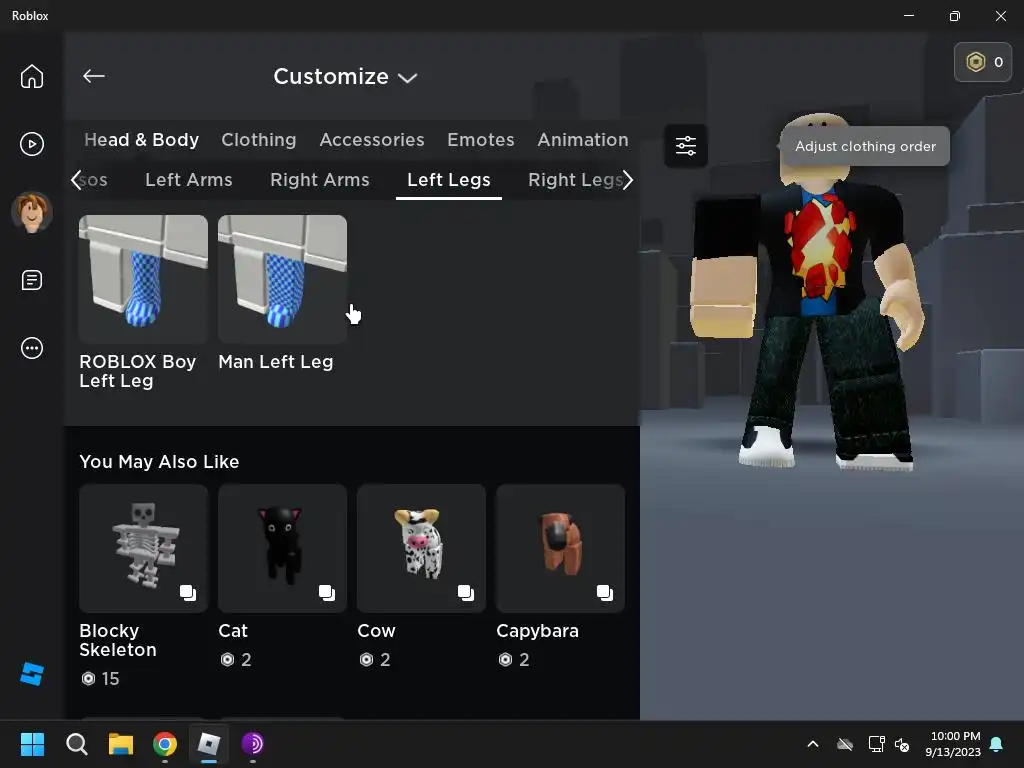Open the chat messages icon in sidebar
The width and height of the screenshot is (1024, 768).
[31, 280]
